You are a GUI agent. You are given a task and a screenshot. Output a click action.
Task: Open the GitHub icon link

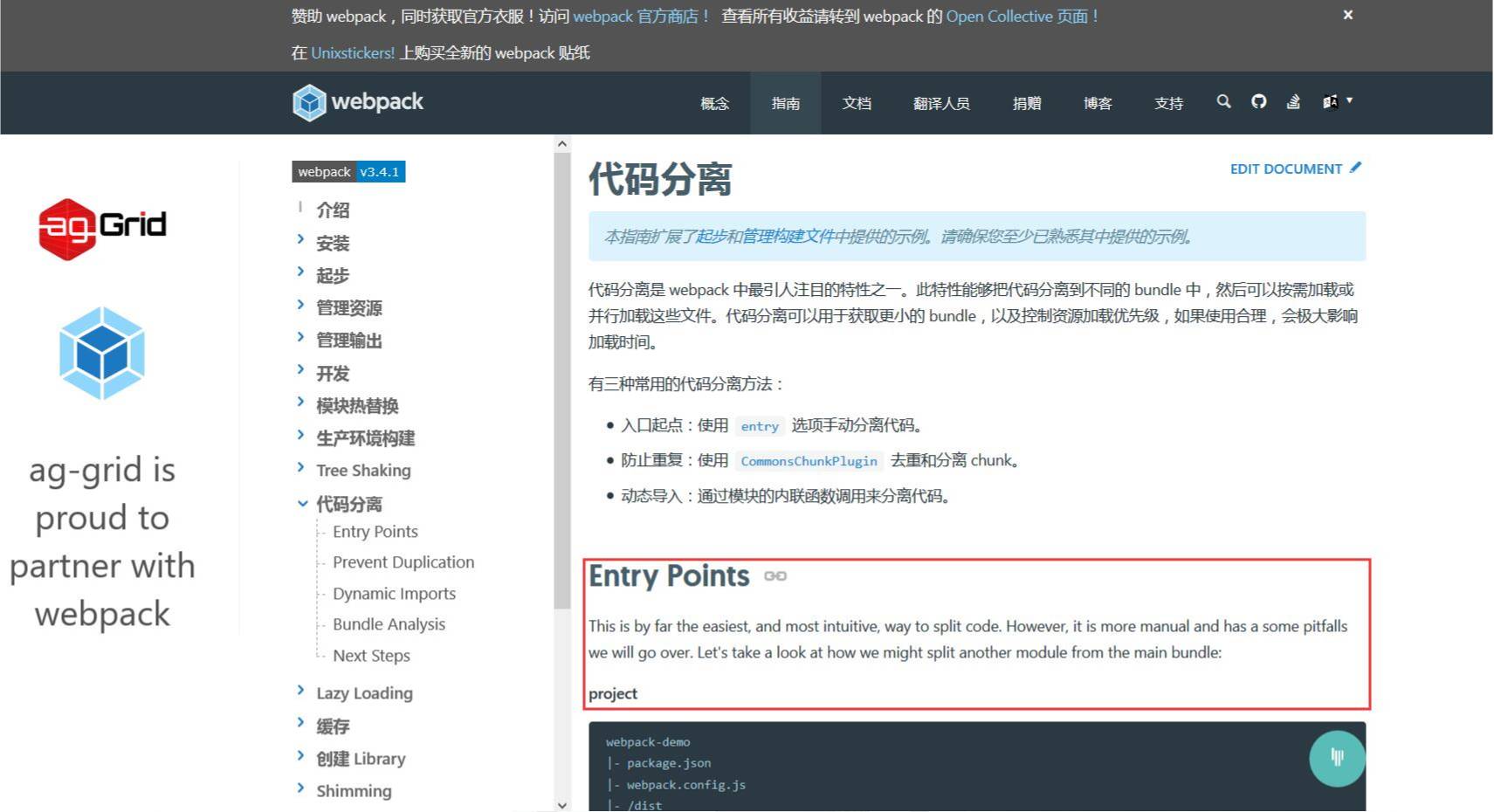[x=1258, y=101]
